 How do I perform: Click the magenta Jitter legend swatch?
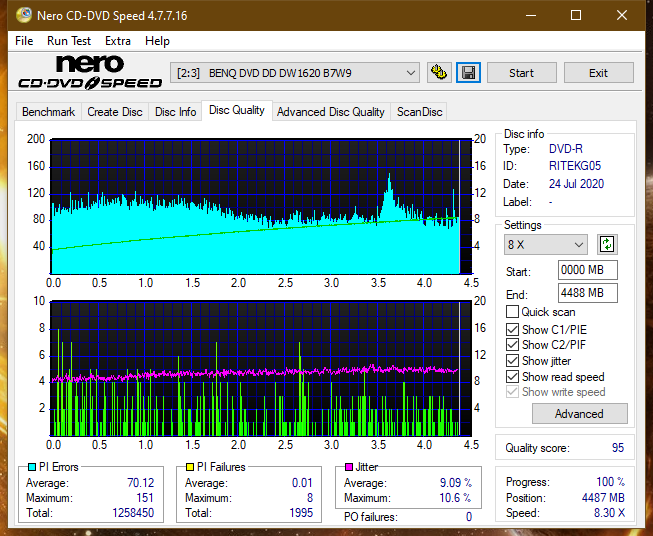point(349,467)
